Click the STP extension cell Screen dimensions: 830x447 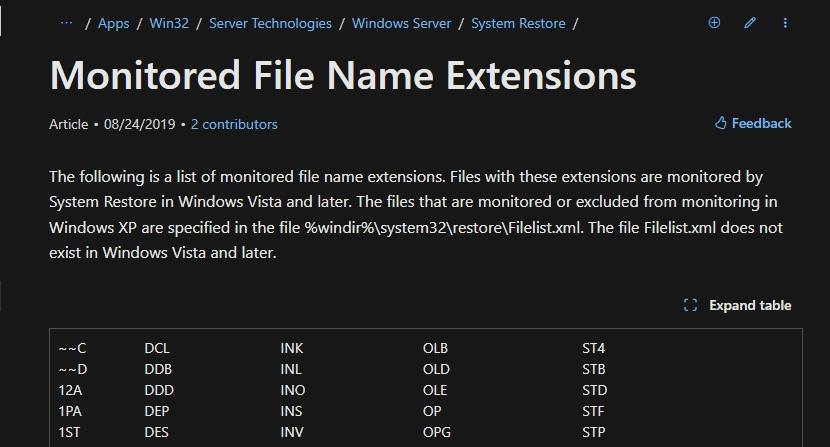pos(593,432)
